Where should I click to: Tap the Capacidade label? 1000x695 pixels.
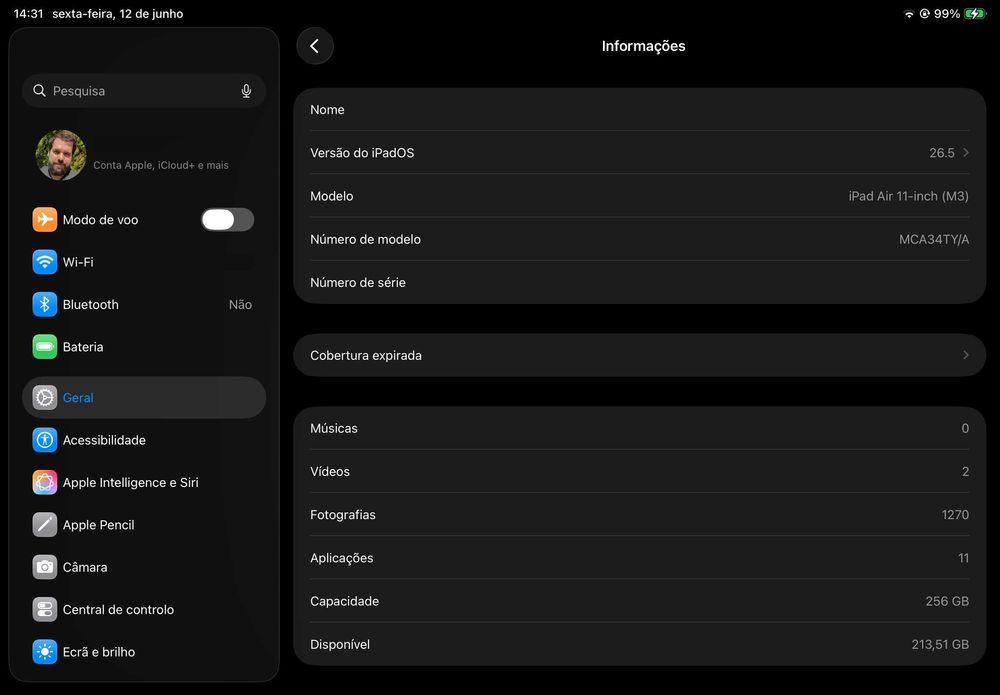coord(344,601)
